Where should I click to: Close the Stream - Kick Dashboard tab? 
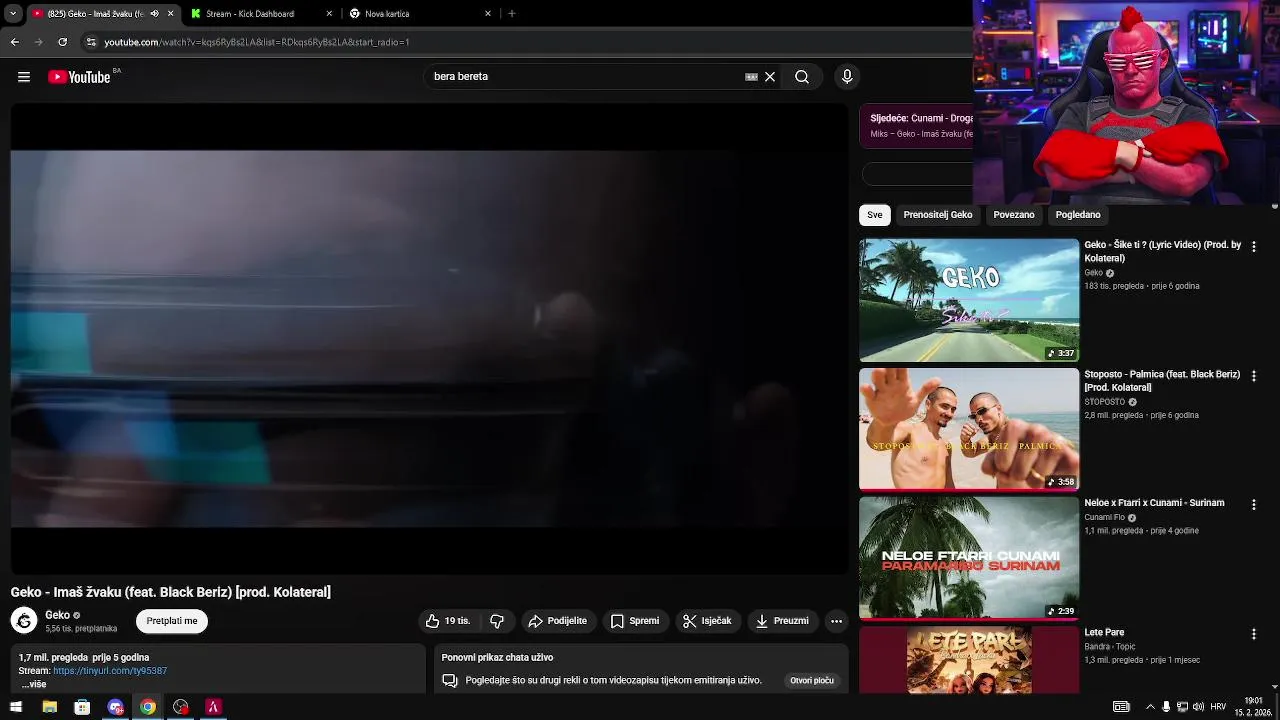point(329,14)
